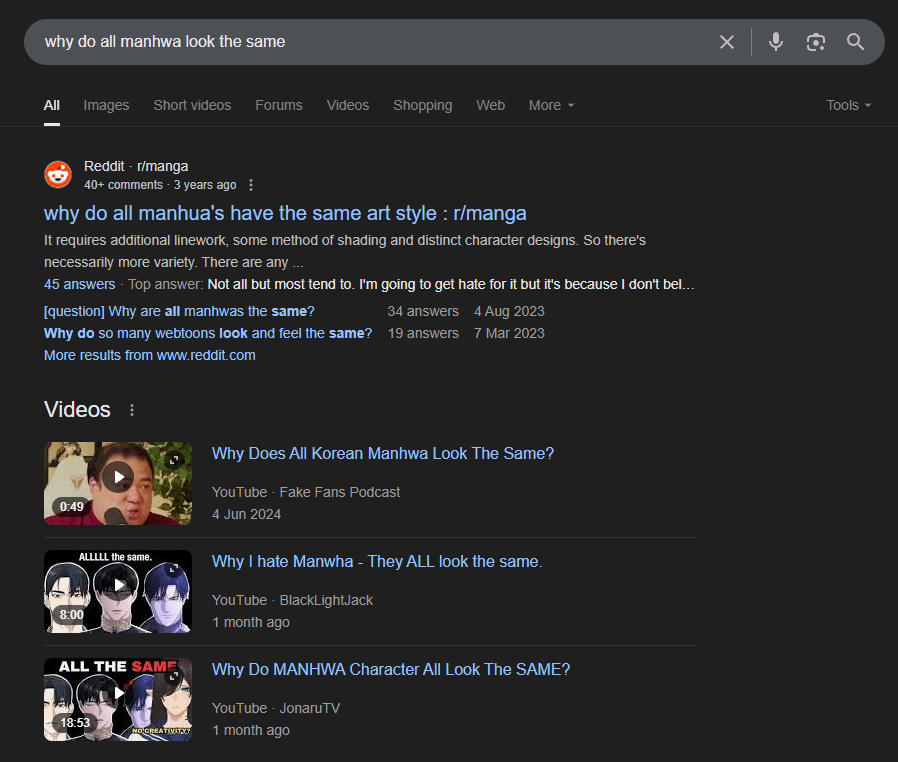The image size is (898, 762).
Task: Start voice search with the microphone icon
Action: click(776, 42)
